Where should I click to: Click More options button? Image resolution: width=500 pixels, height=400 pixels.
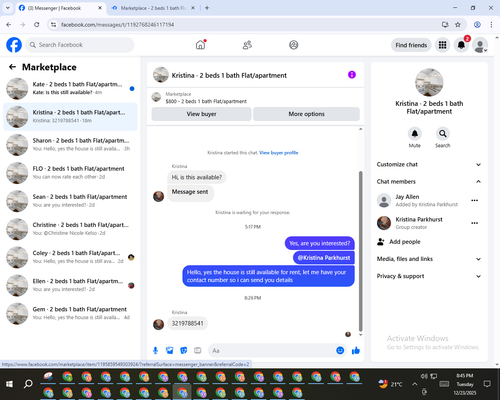[x=306, y=114]
